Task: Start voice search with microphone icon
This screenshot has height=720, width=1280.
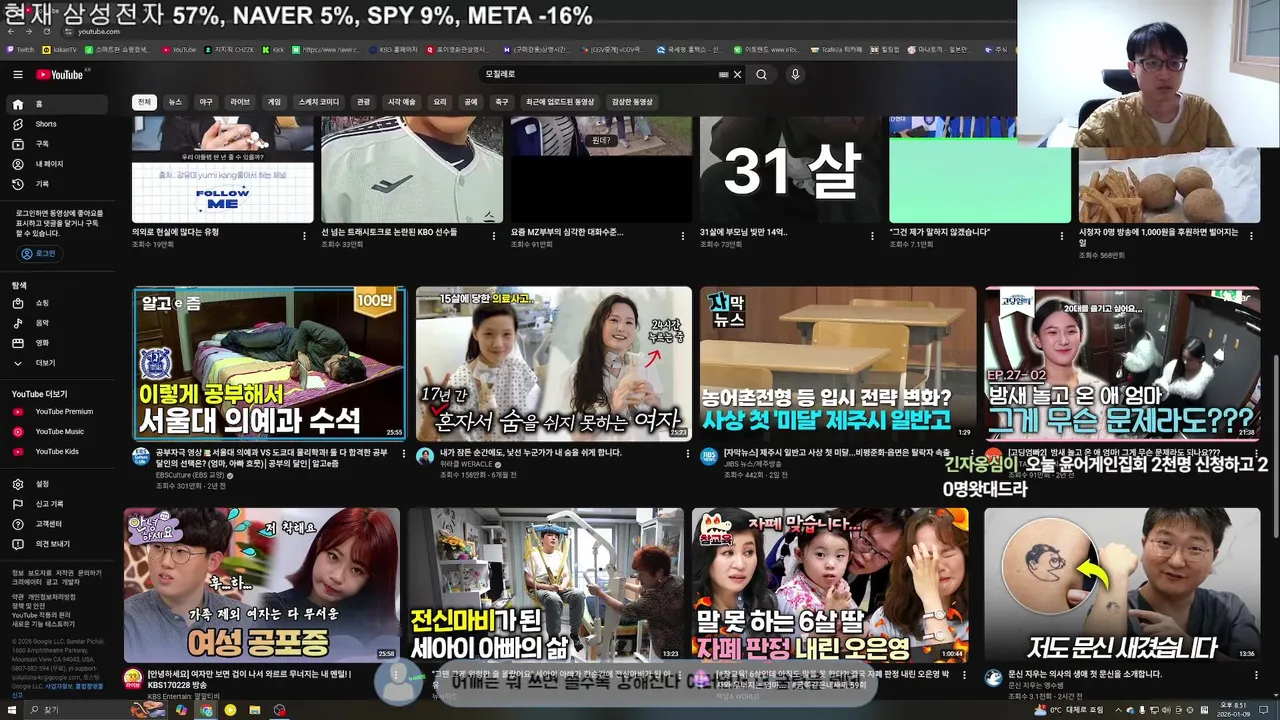Action: point(795,74)
